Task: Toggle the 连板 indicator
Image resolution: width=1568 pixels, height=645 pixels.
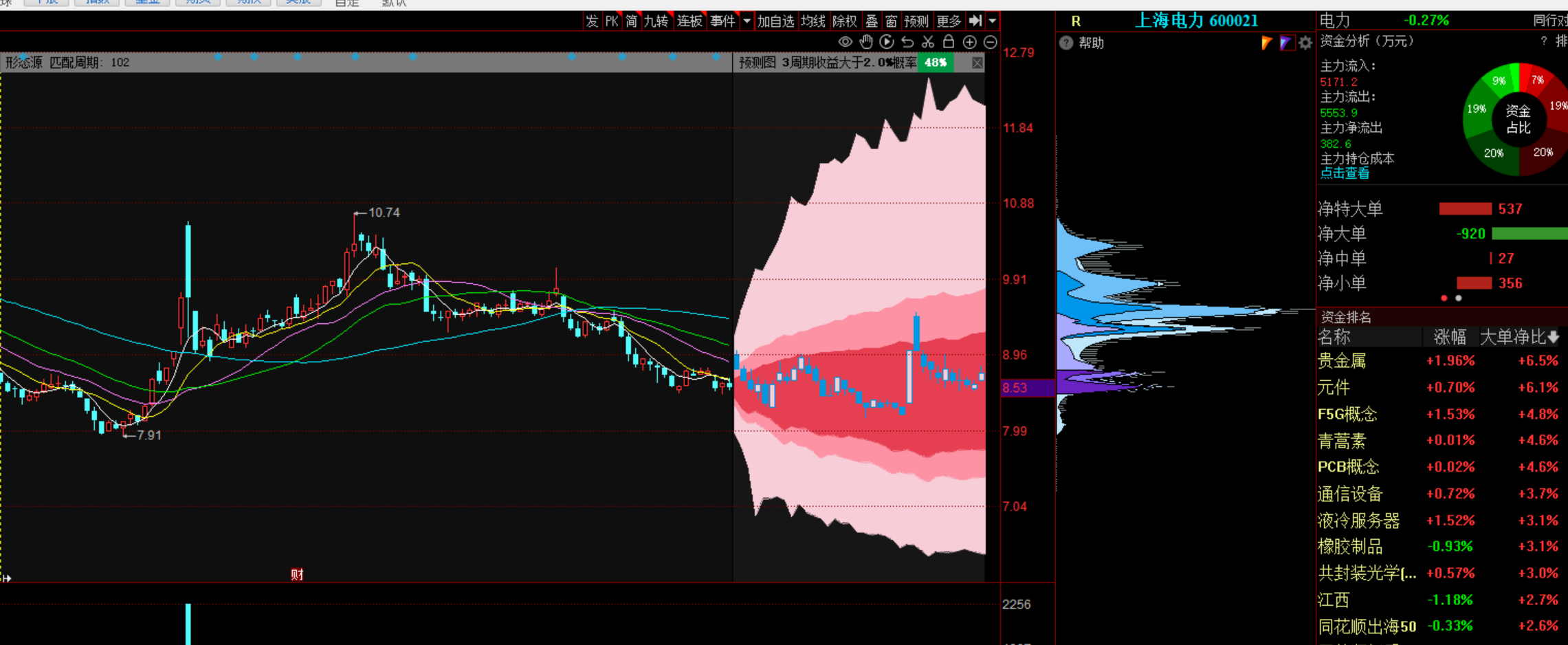Action: tap(689, 21)
